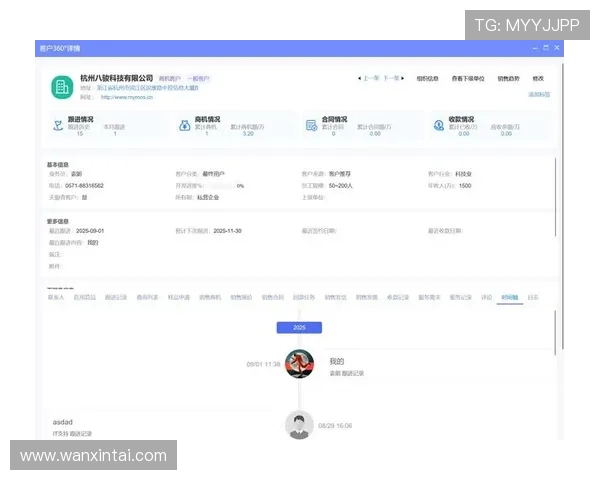Click the 累计商机额 value 3.20

pyautogui.click(x=248, y=134)
